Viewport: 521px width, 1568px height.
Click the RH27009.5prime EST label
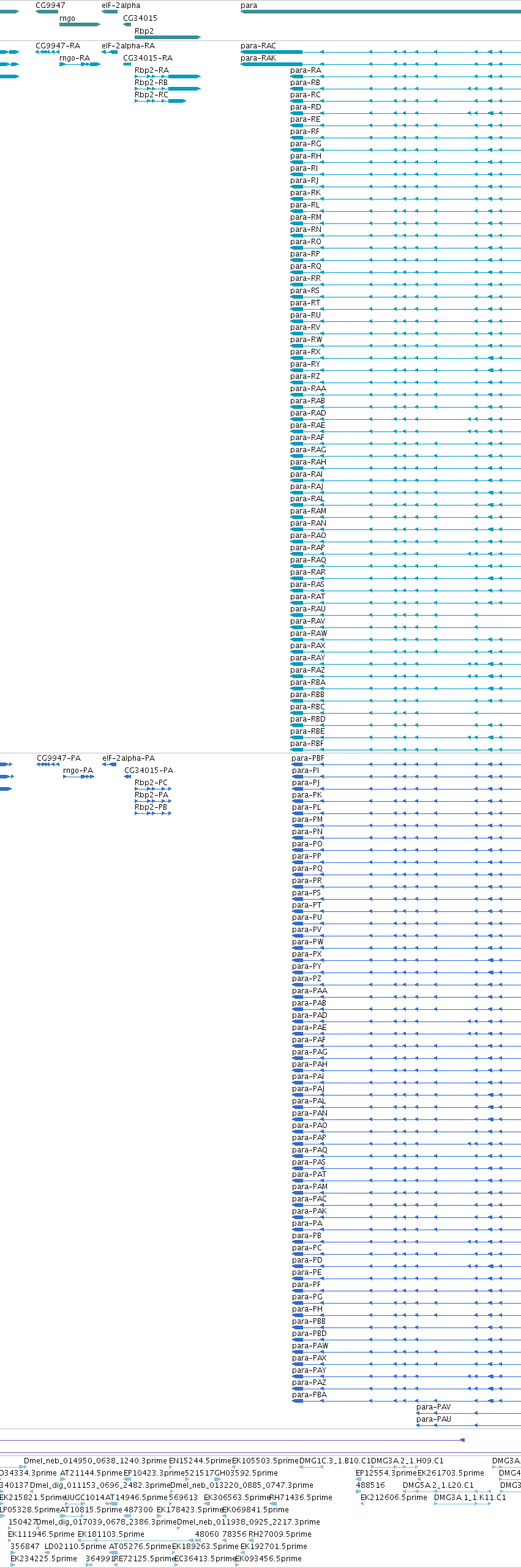280,1534
